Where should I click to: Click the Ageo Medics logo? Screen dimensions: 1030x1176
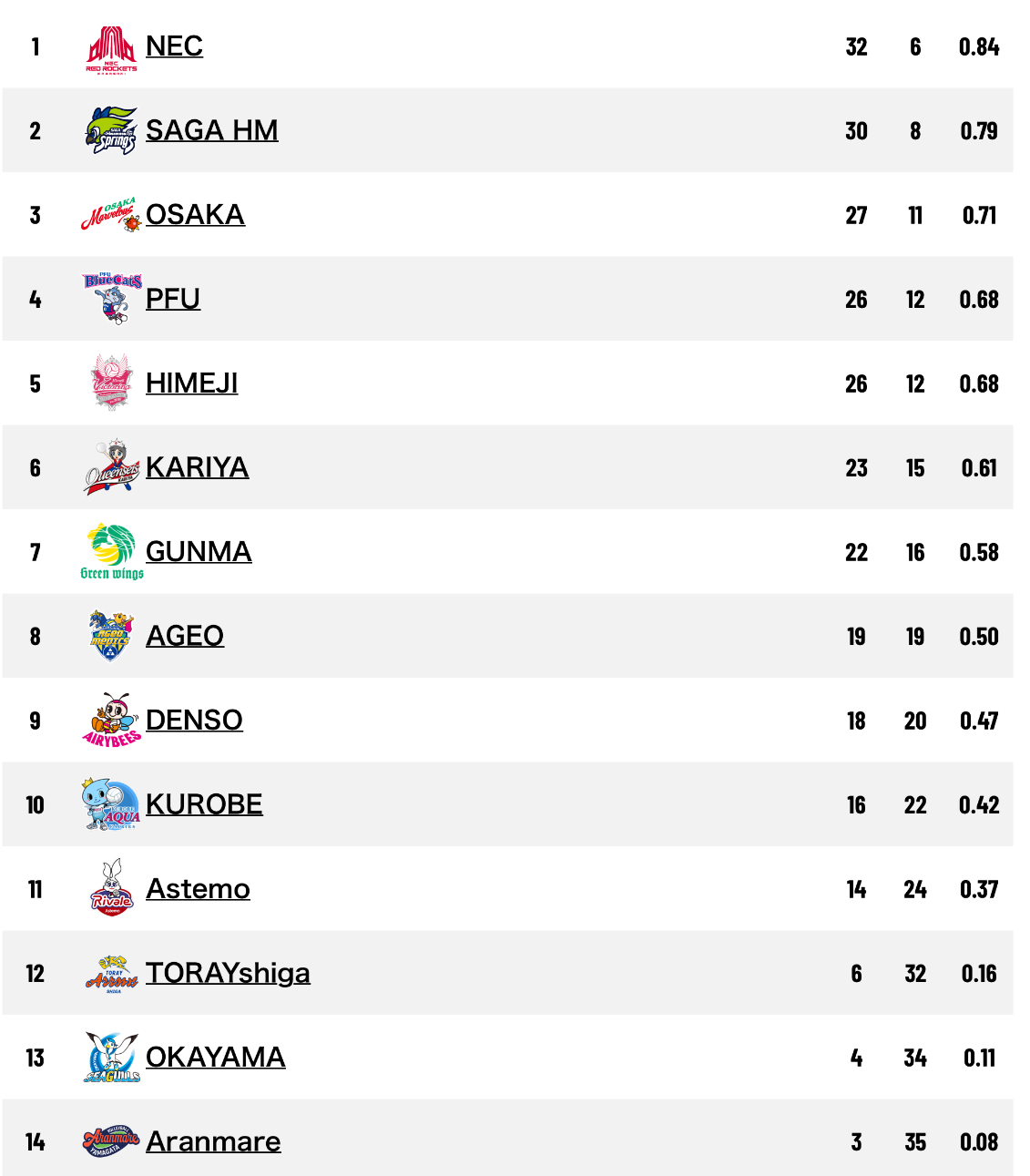pos(112,636)
